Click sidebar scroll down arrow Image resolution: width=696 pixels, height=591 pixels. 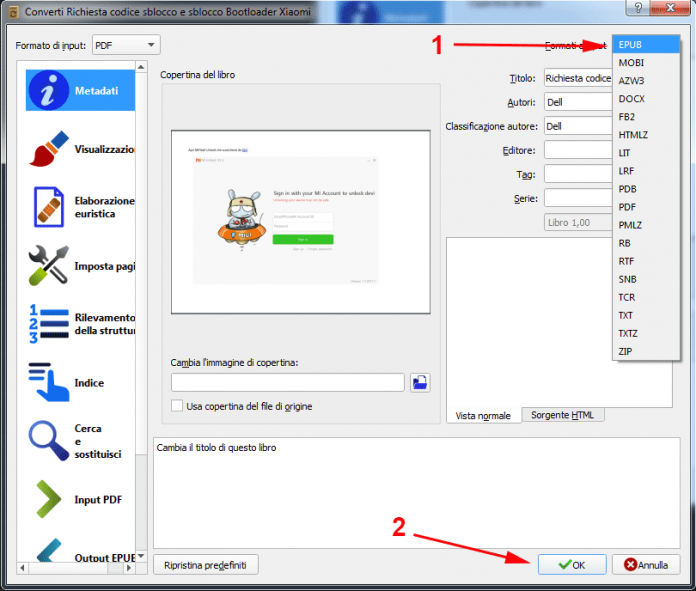[x=141, y=555]
